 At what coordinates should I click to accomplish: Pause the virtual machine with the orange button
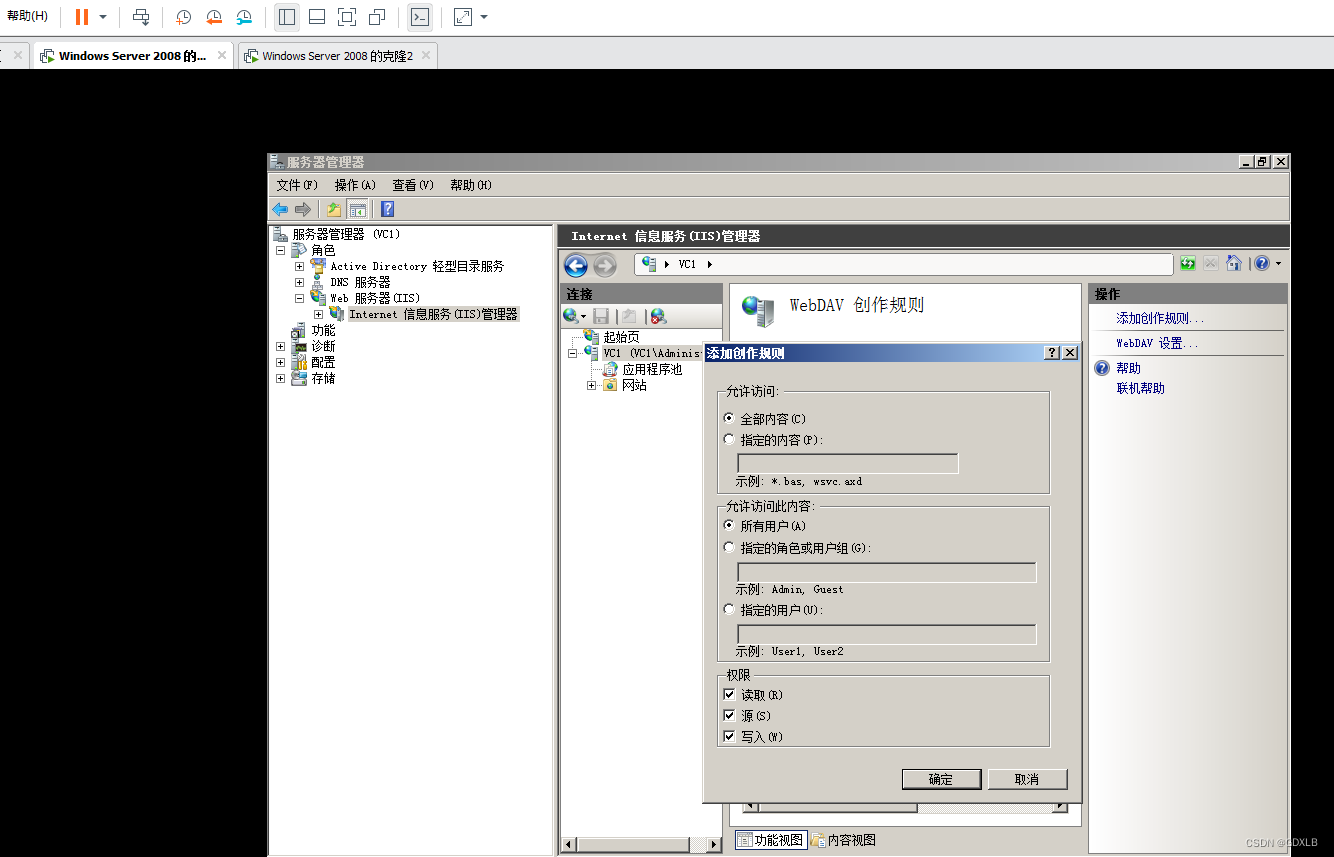[81, 17]
